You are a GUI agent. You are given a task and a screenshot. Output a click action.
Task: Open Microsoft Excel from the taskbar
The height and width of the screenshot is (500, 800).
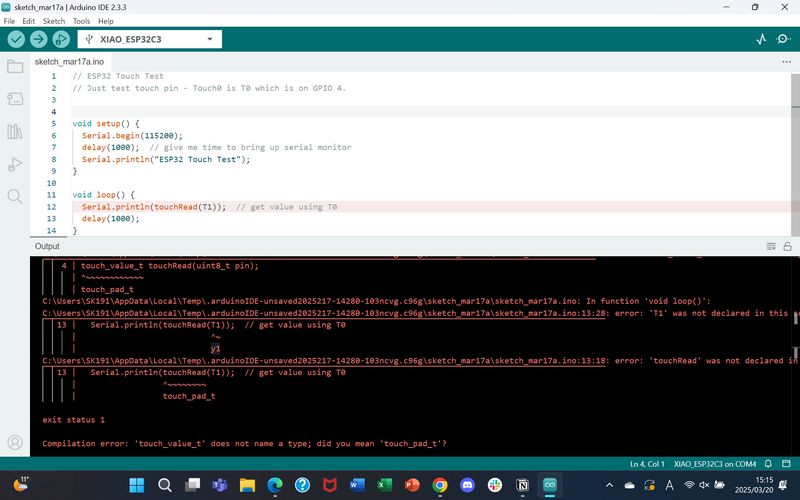point(385,485)
